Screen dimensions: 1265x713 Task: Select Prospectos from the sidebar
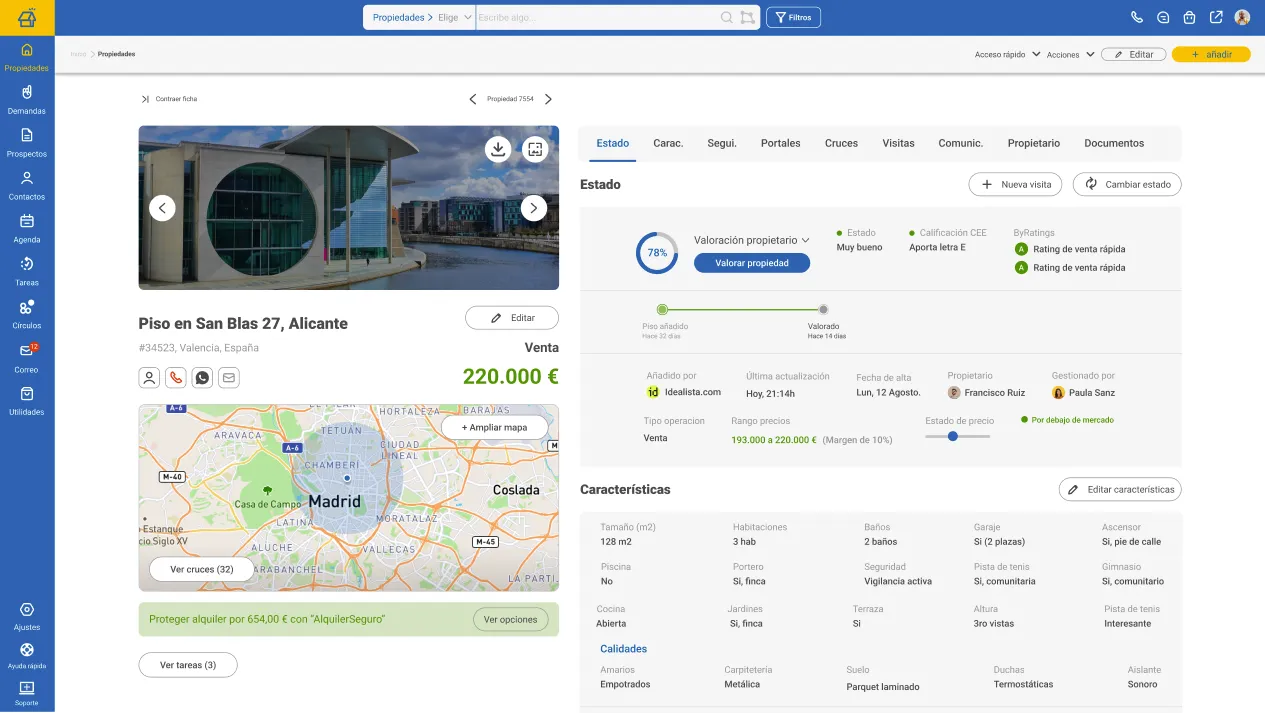(26, 144)
